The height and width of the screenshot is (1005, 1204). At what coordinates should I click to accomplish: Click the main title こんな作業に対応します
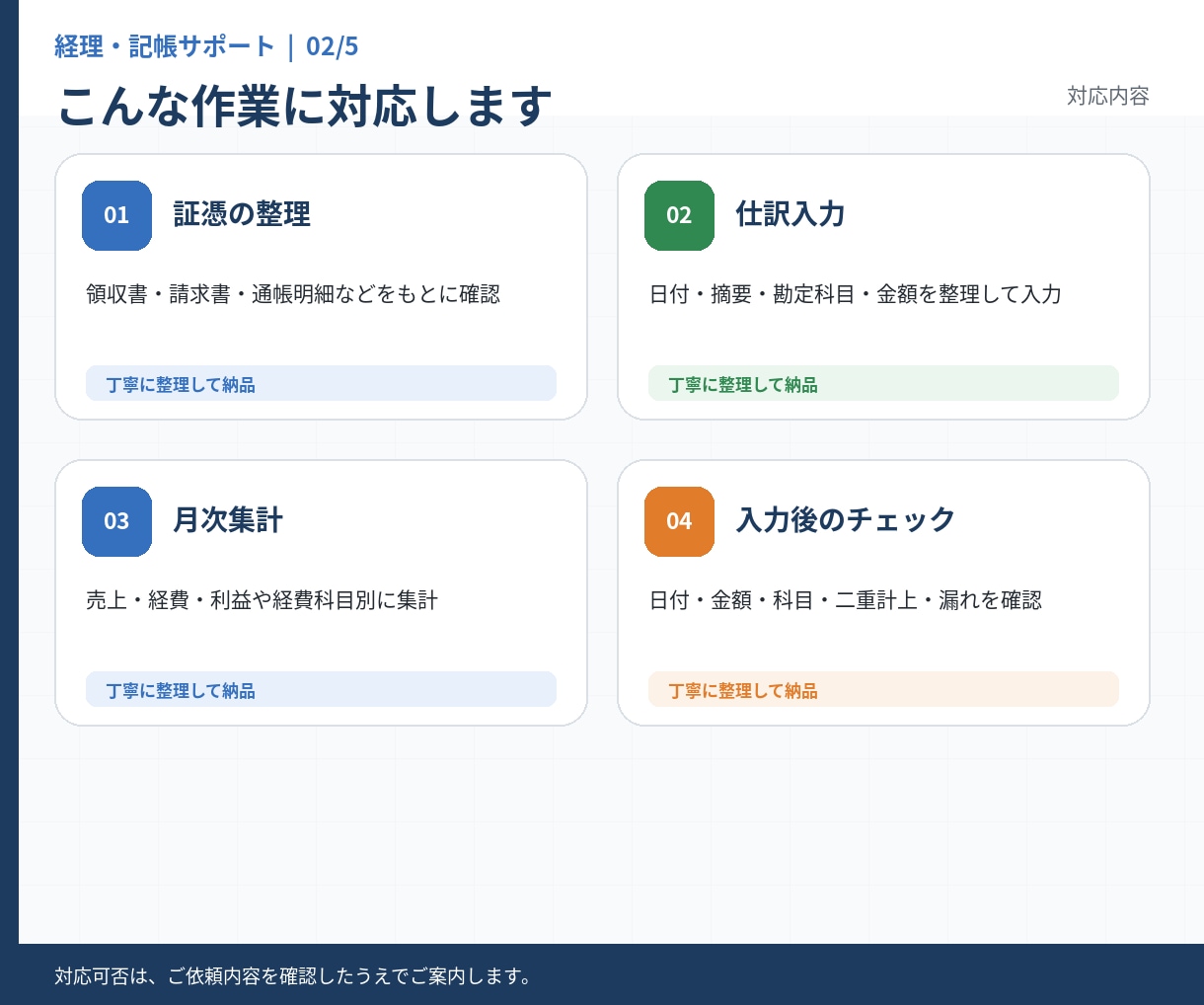[x=304, y=106]
